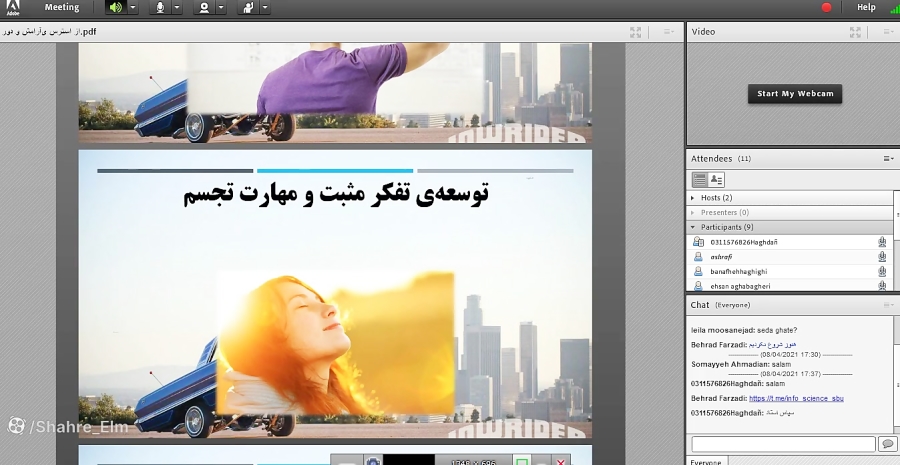Click the Chat (Everyone) pod title
This screenshot has width=900, height=465.
pos(720,305)
